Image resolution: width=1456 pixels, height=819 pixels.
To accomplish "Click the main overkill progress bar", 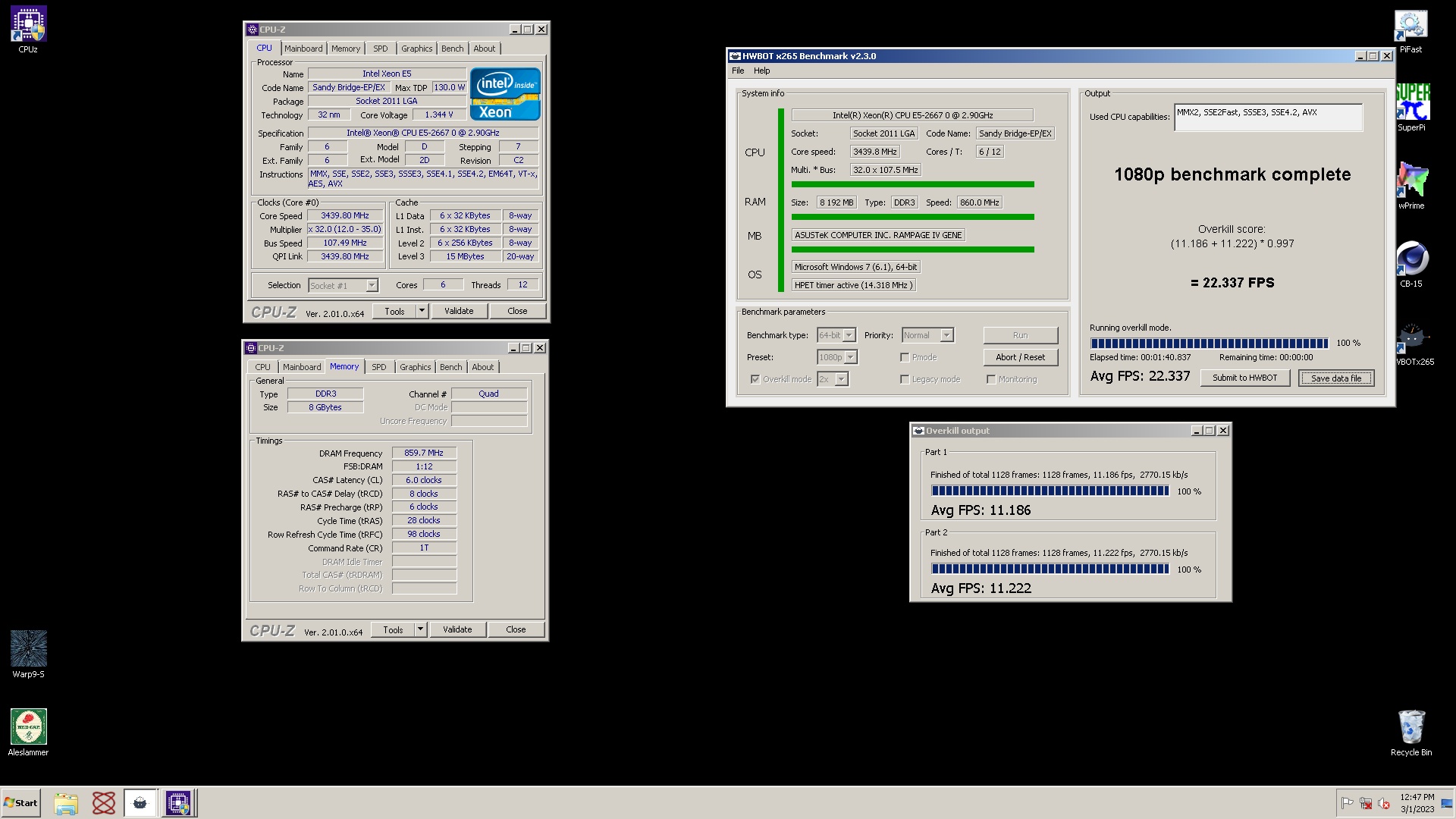I will (x=1210, y=343).
